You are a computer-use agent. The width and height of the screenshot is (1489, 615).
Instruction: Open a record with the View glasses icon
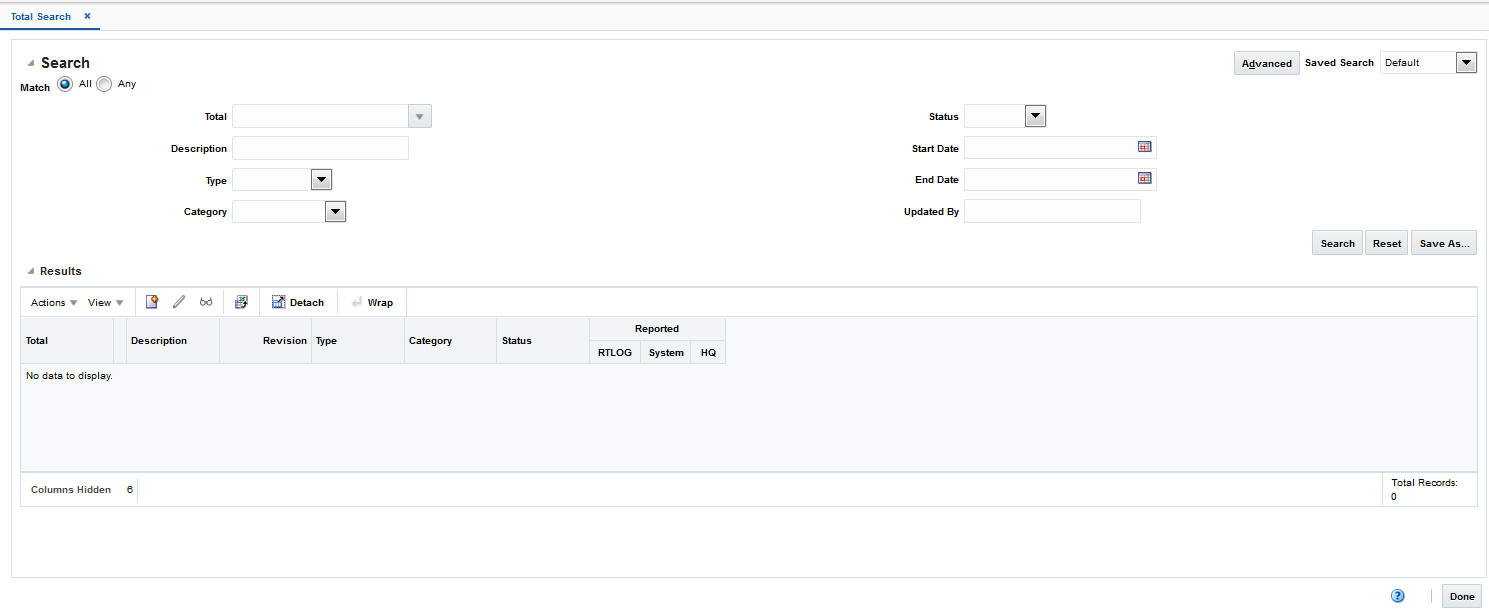206,301
